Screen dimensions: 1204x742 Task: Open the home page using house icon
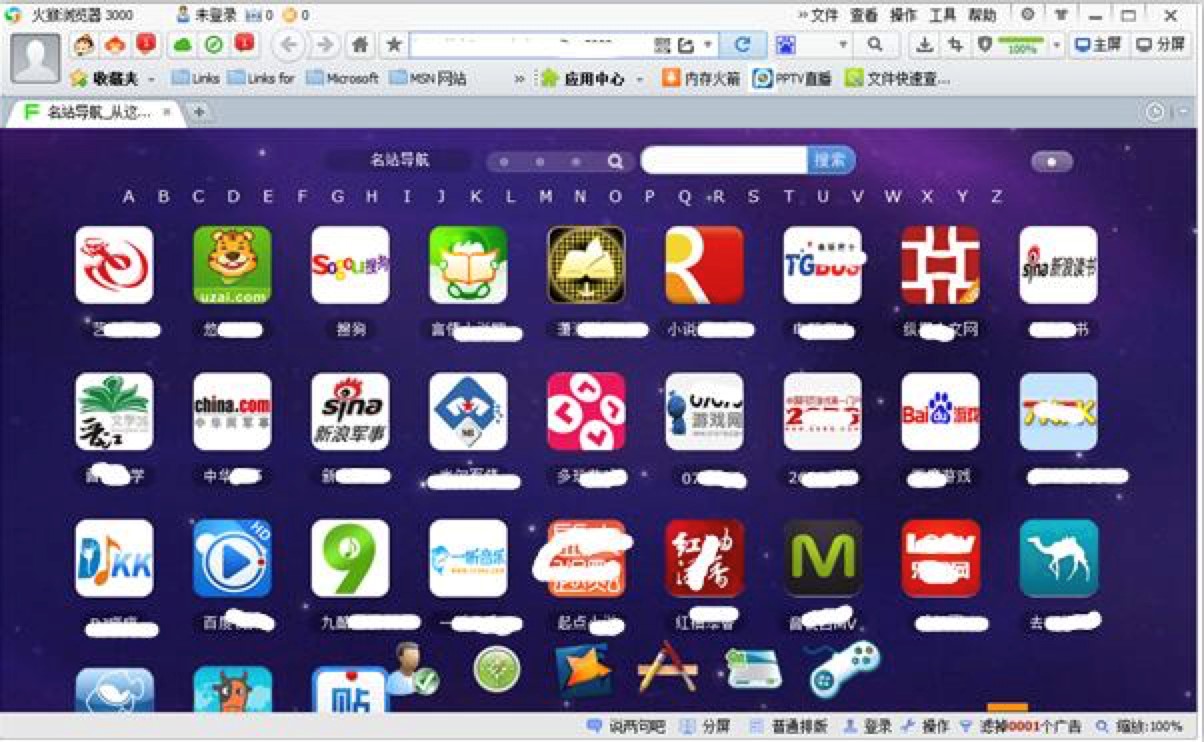coord(361,45)
